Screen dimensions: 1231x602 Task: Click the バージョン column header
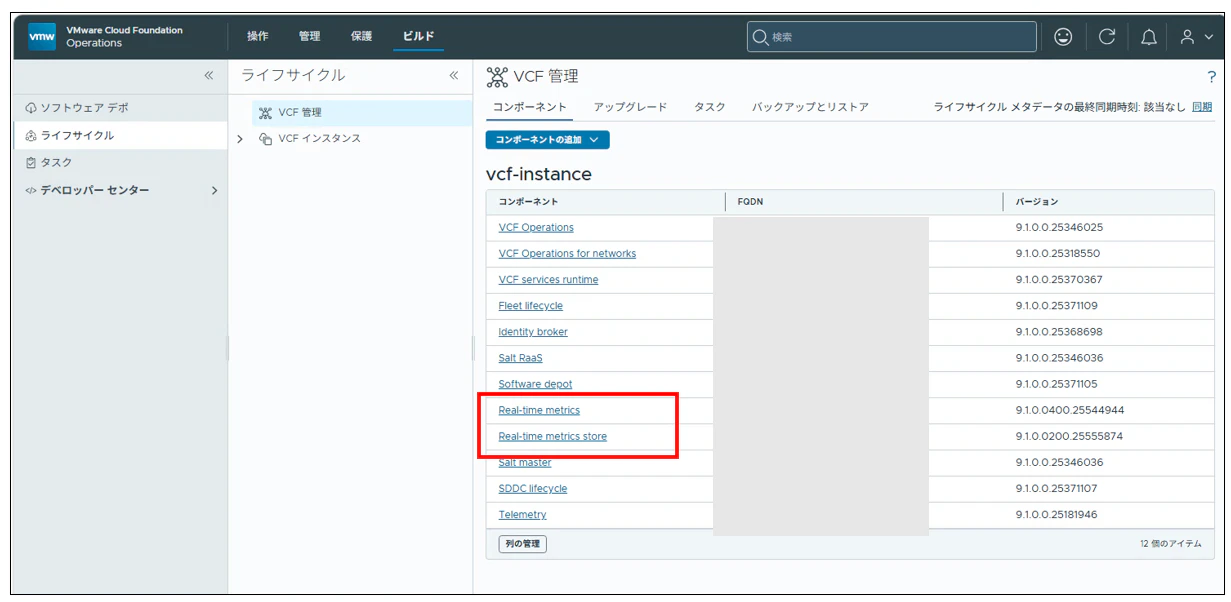(1036, 202)
